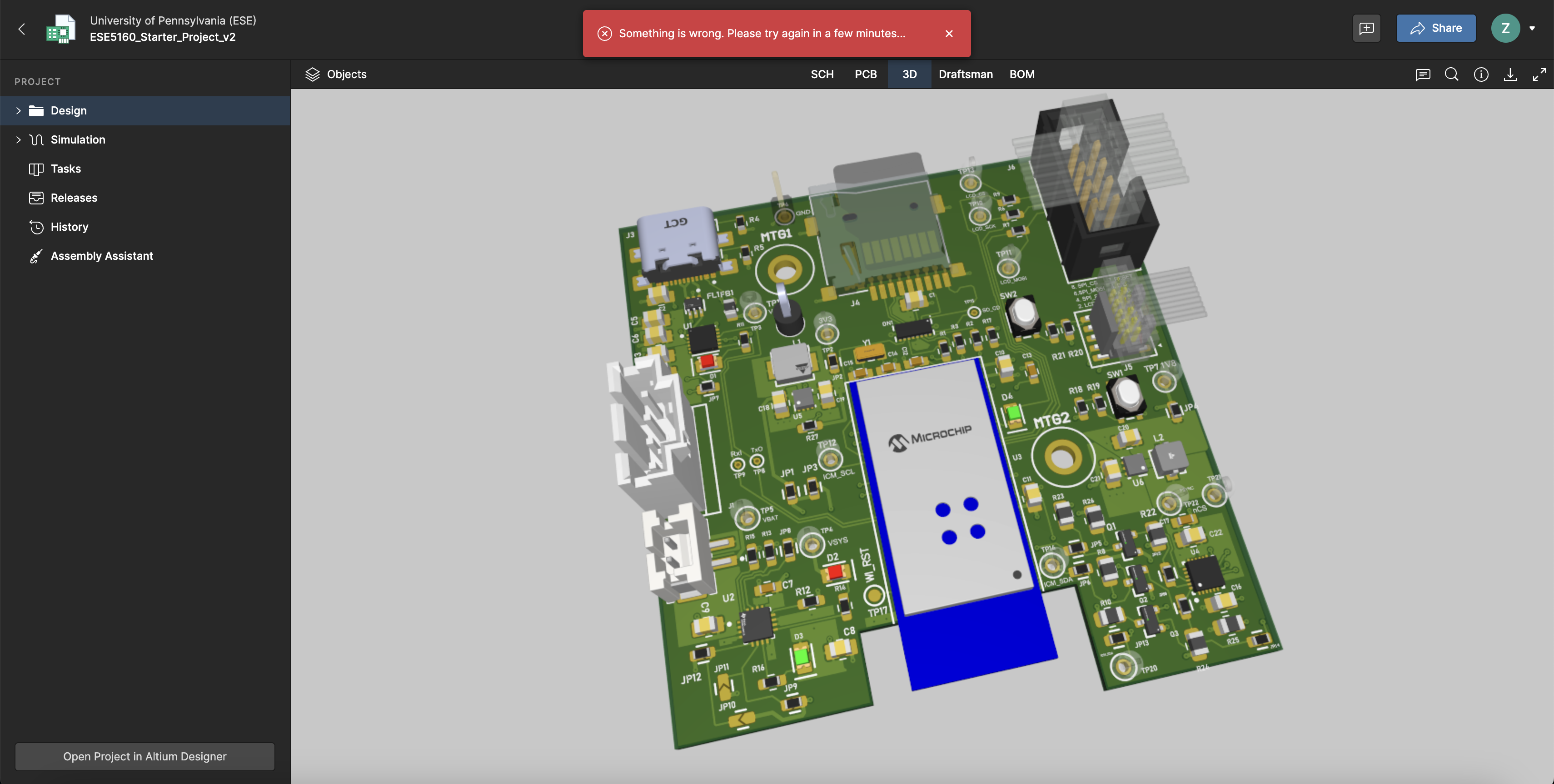Open the BOM tab
Viewport: 1554px width, 784px height.
(x=1021, y=74)
